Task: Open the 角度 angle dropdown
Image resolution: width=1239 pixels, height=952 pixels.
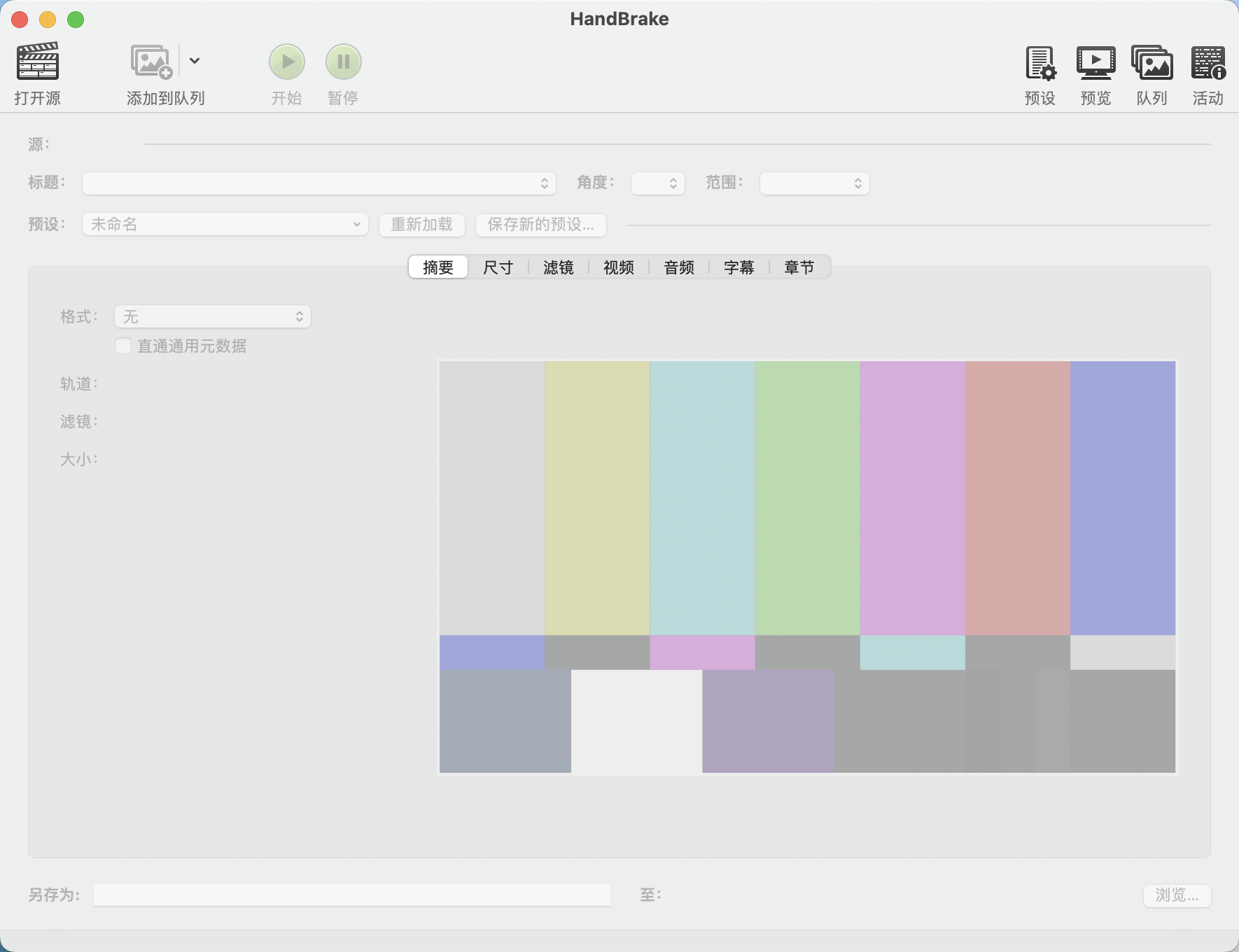Action: pos(658,183)
